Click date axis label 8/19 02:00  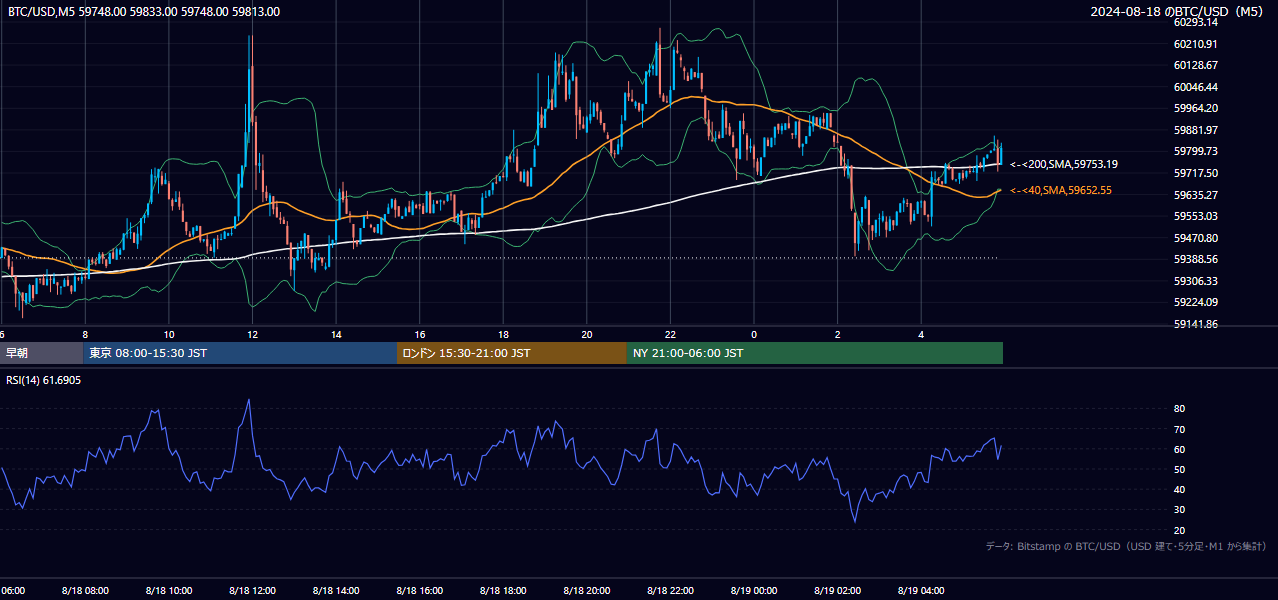point(838,591)
